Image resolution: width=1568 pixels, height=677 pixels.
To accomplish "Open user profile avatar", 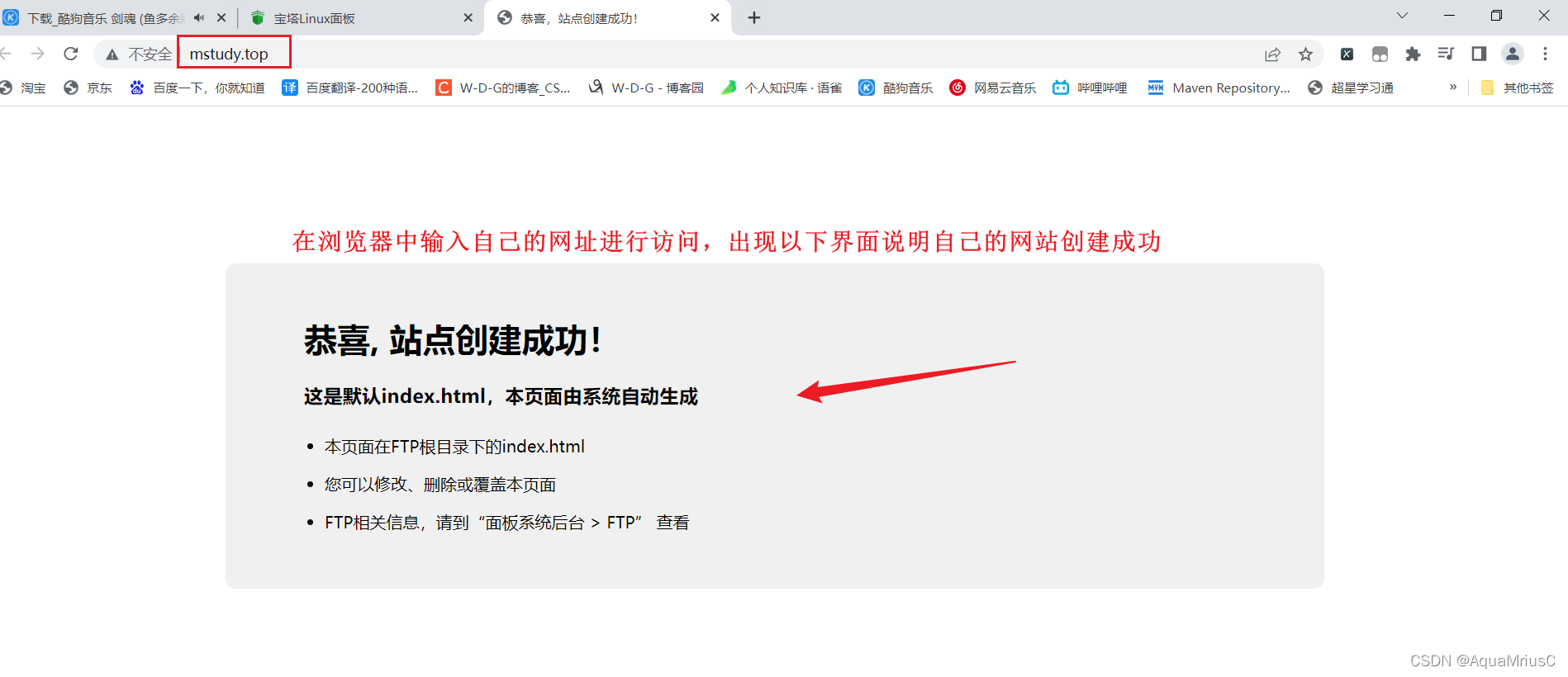I will coord(1513,54).
